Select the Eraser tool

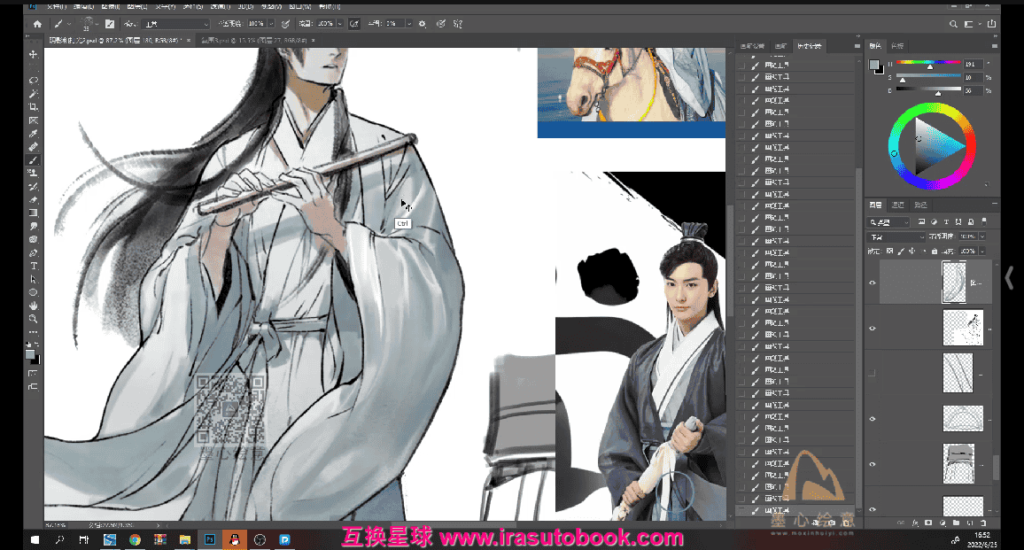pos(33,200)
